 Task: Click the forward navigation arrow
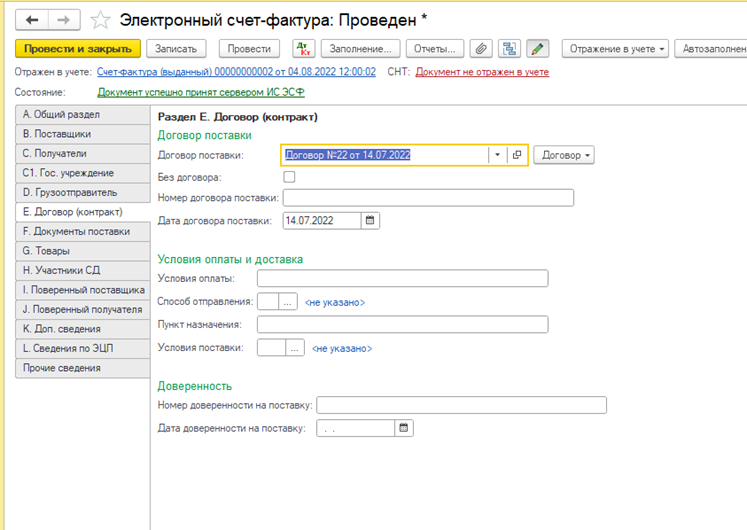[x=63, y=20]
